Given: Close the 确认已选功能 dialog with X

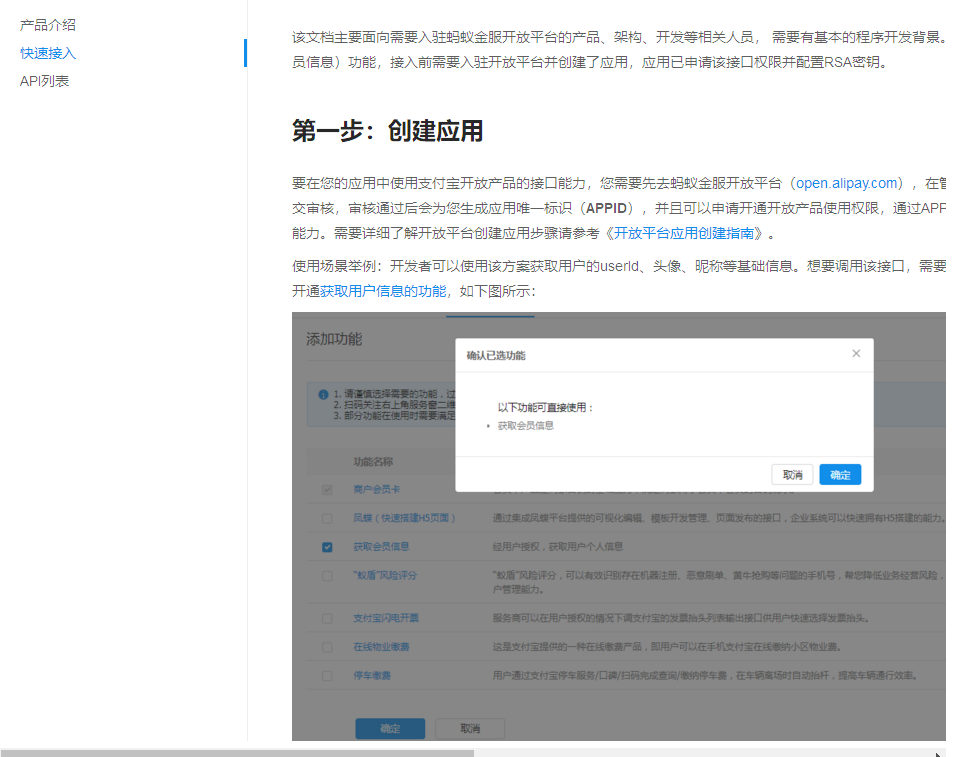Looking at the screenshot, I should click(x=856, y=353).
